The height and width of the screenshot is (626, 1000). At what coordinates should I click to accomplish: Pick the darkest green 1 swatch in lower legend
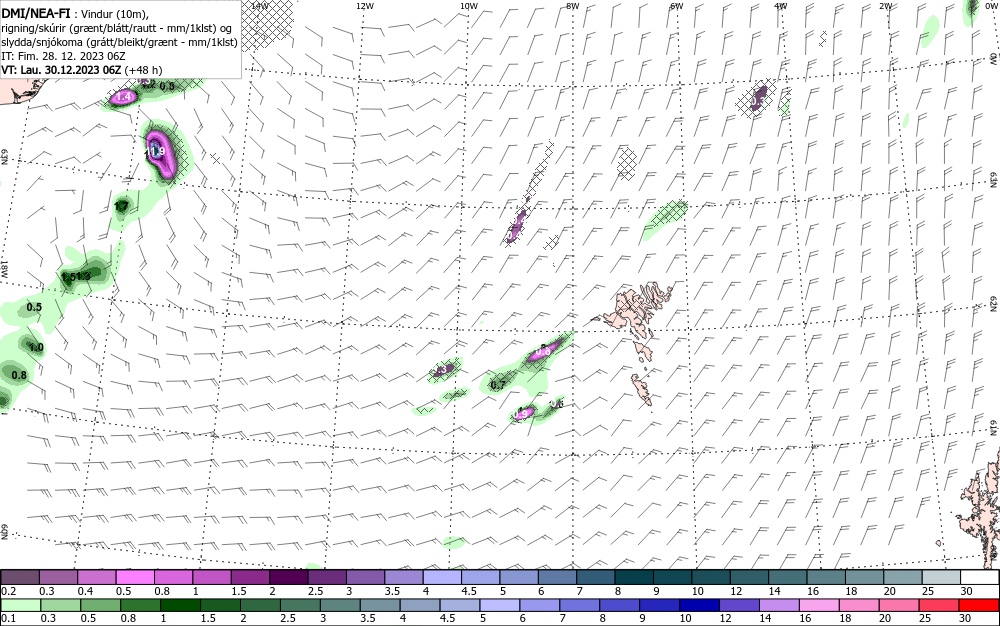180,605
